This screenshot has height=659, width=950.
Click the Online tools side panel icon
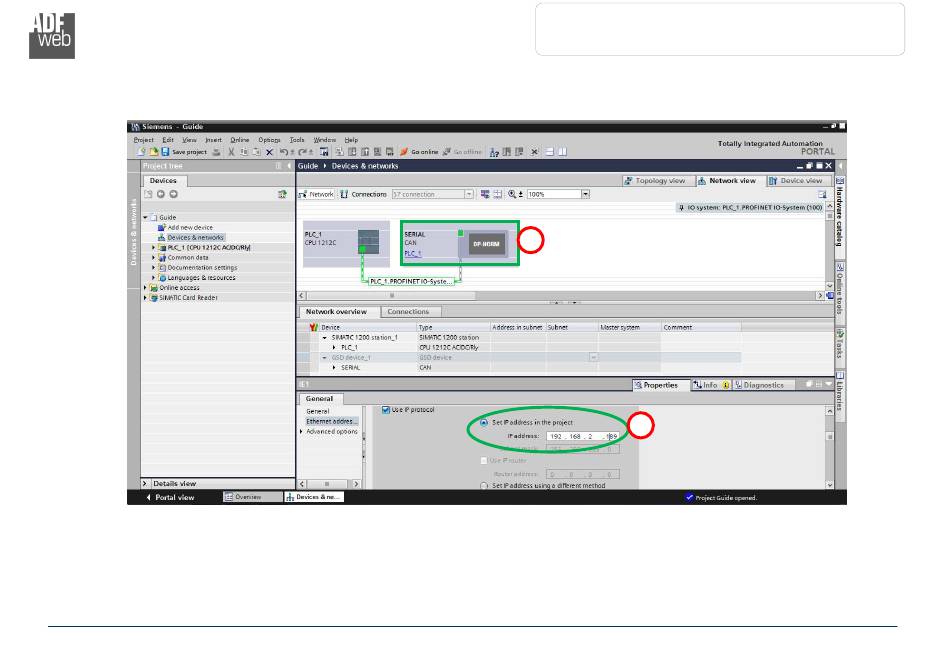pyautogui.click(x=840, y=267)
